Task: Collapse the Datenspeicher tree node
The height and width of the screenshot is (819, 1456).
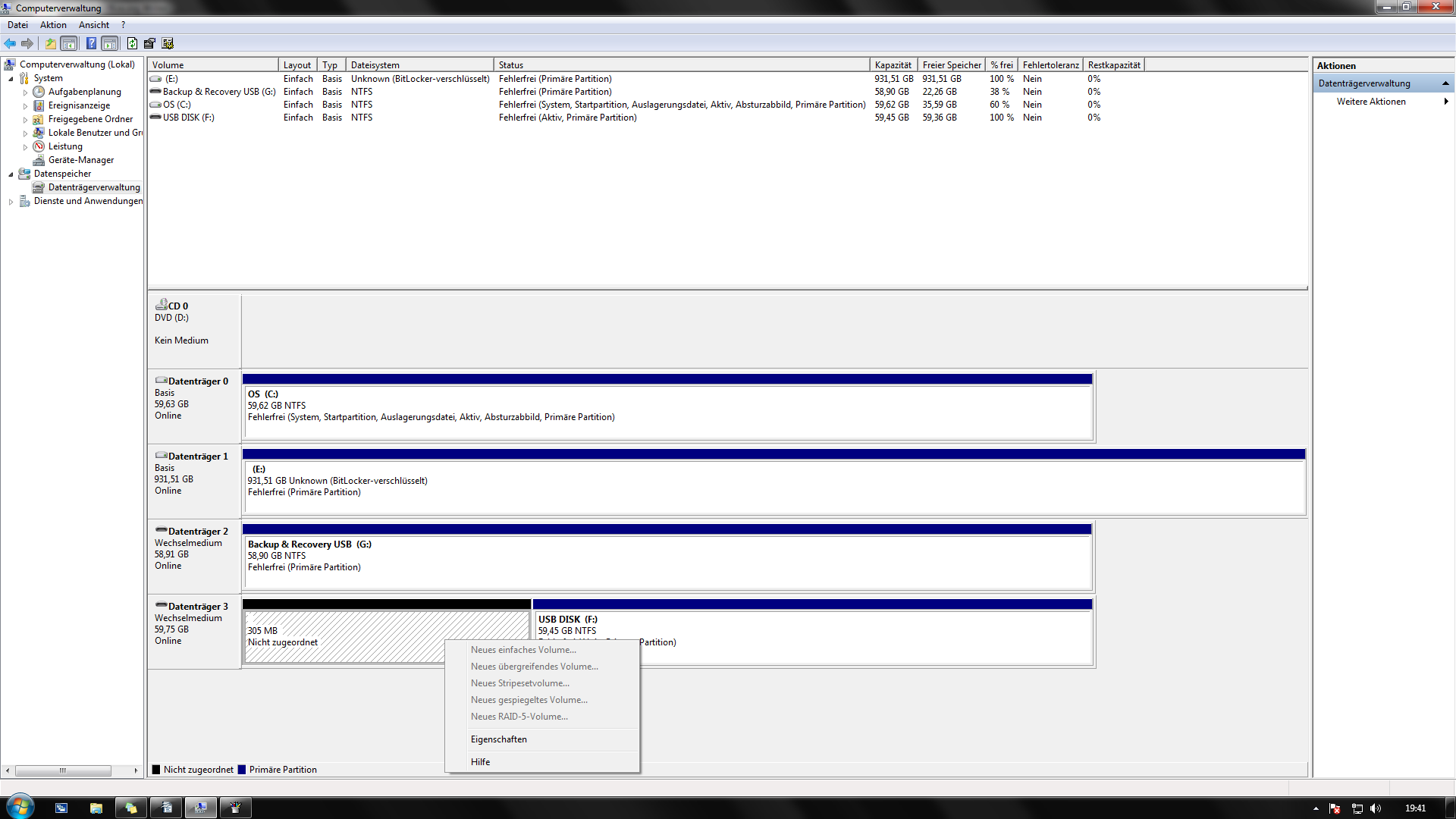Action: (11, 174)
